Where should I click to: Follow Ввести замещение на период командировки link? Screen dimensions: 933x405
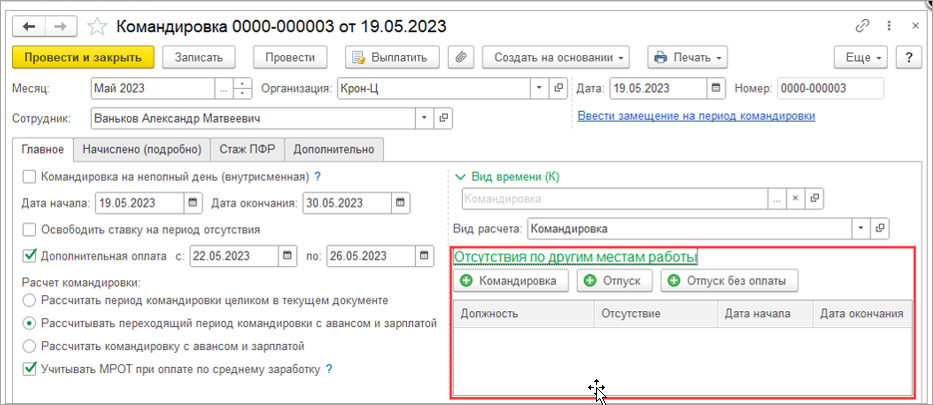tap(696, 116)
